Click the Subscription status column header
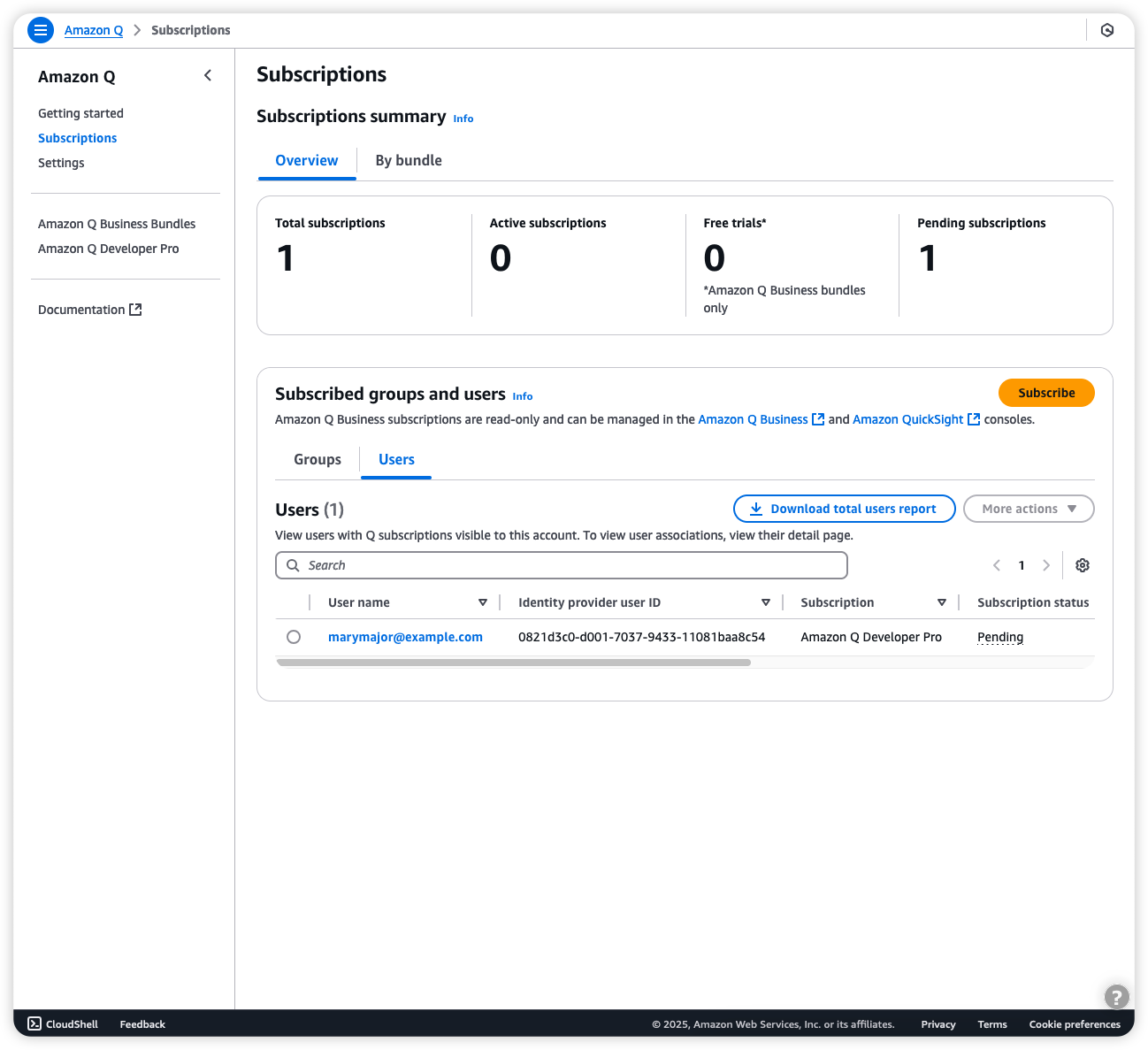 1033,602
